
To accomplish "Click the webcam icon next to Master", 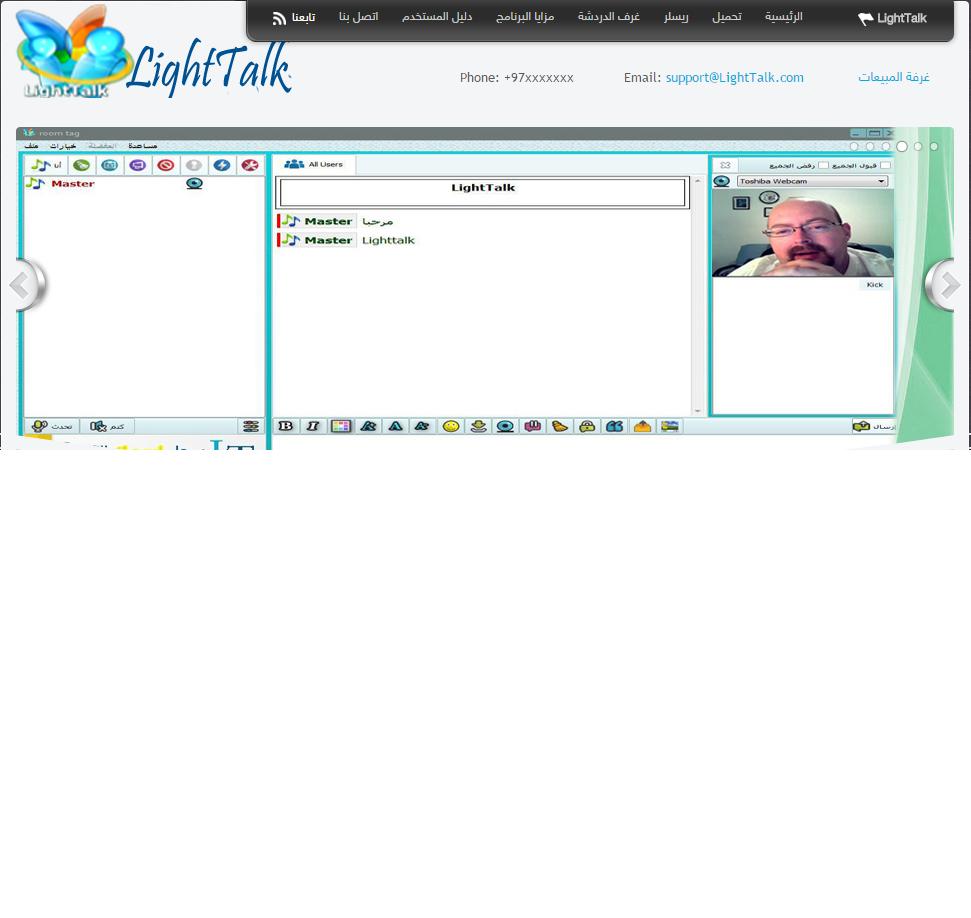I will 194,184.
